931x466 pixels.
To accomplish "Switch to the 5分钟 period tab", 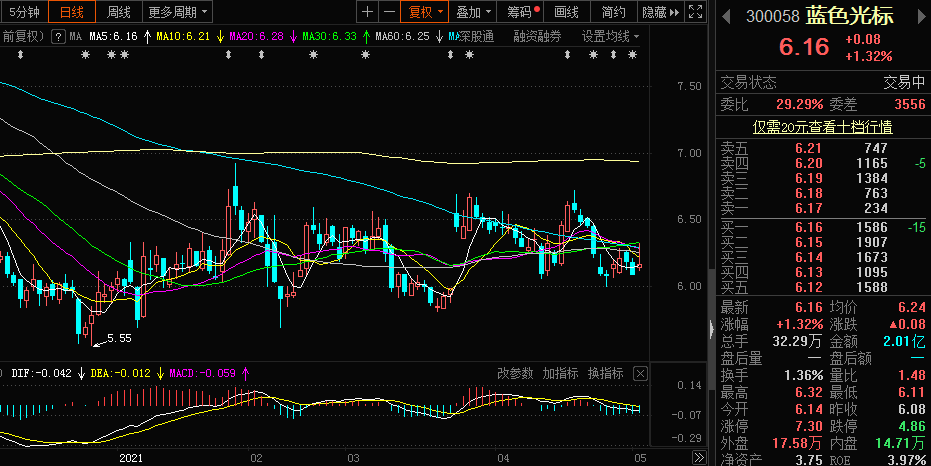I will coord(24,12).
